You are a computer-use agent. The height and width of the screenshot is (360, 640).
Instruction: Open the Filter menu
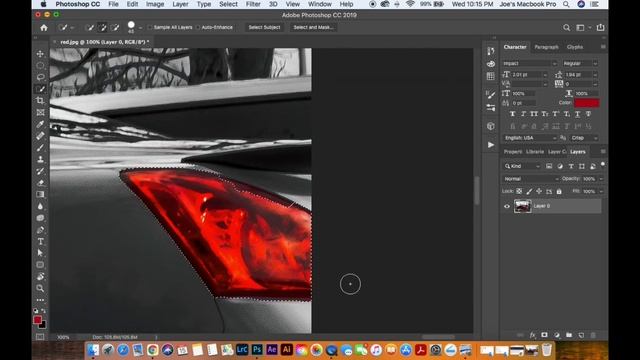(x=253, y=4)
